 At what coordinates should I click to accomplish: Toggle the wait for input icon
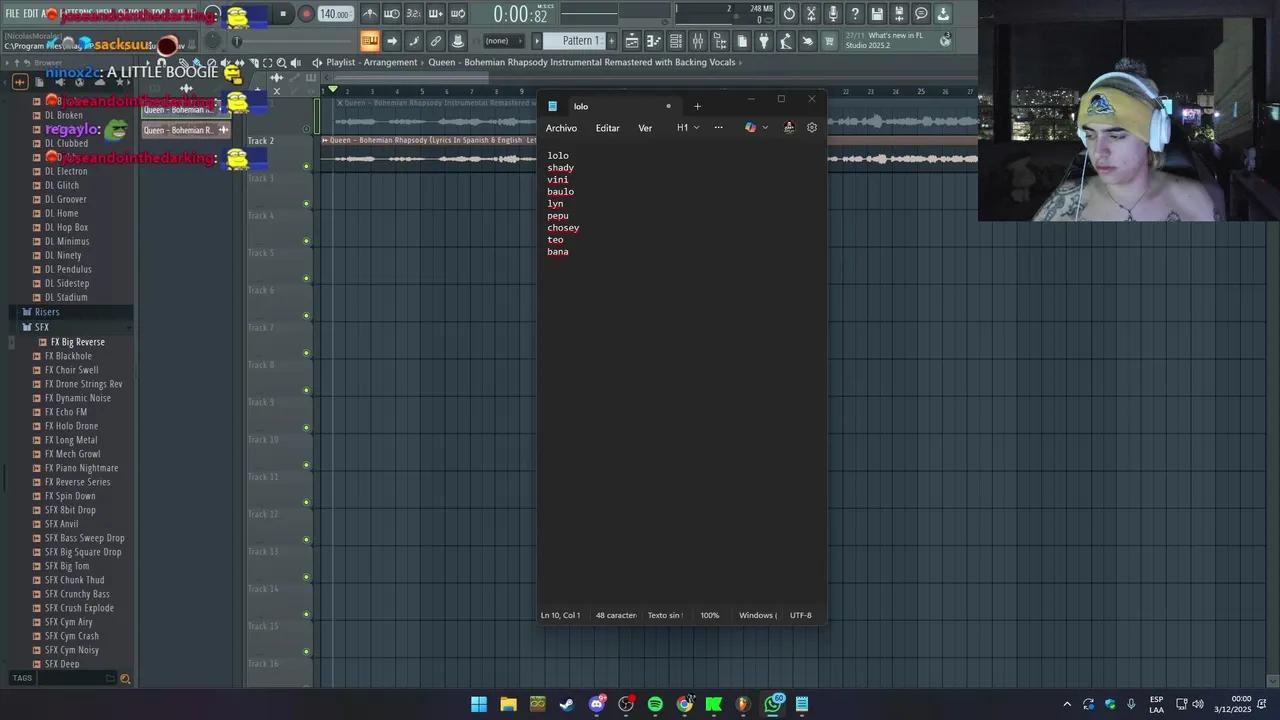coord(392,14)
